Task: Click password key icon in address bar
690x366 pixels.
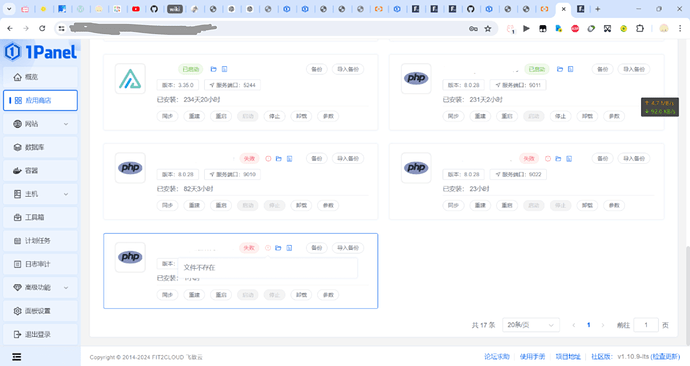Action: coord(473,29)
